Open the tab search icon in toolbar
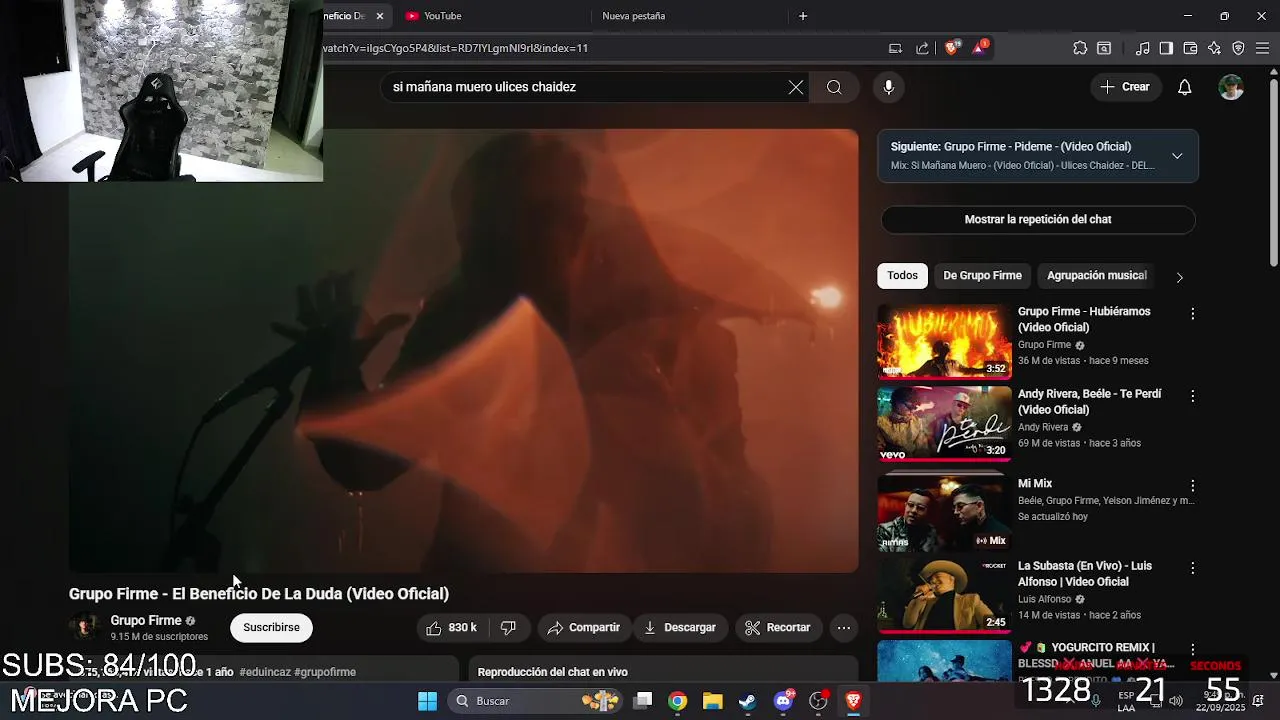Screen dimensions: 1280x720 [1104, 48]
